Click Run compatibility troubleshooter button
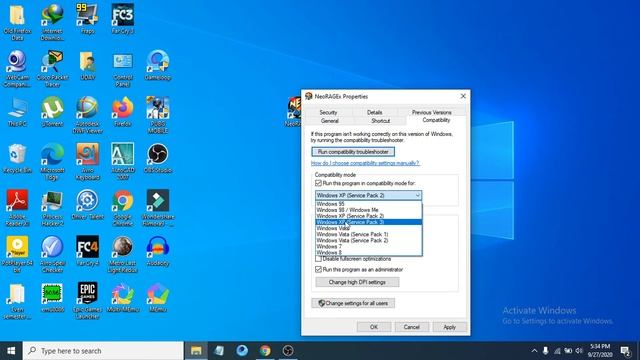 coord(353,152)
